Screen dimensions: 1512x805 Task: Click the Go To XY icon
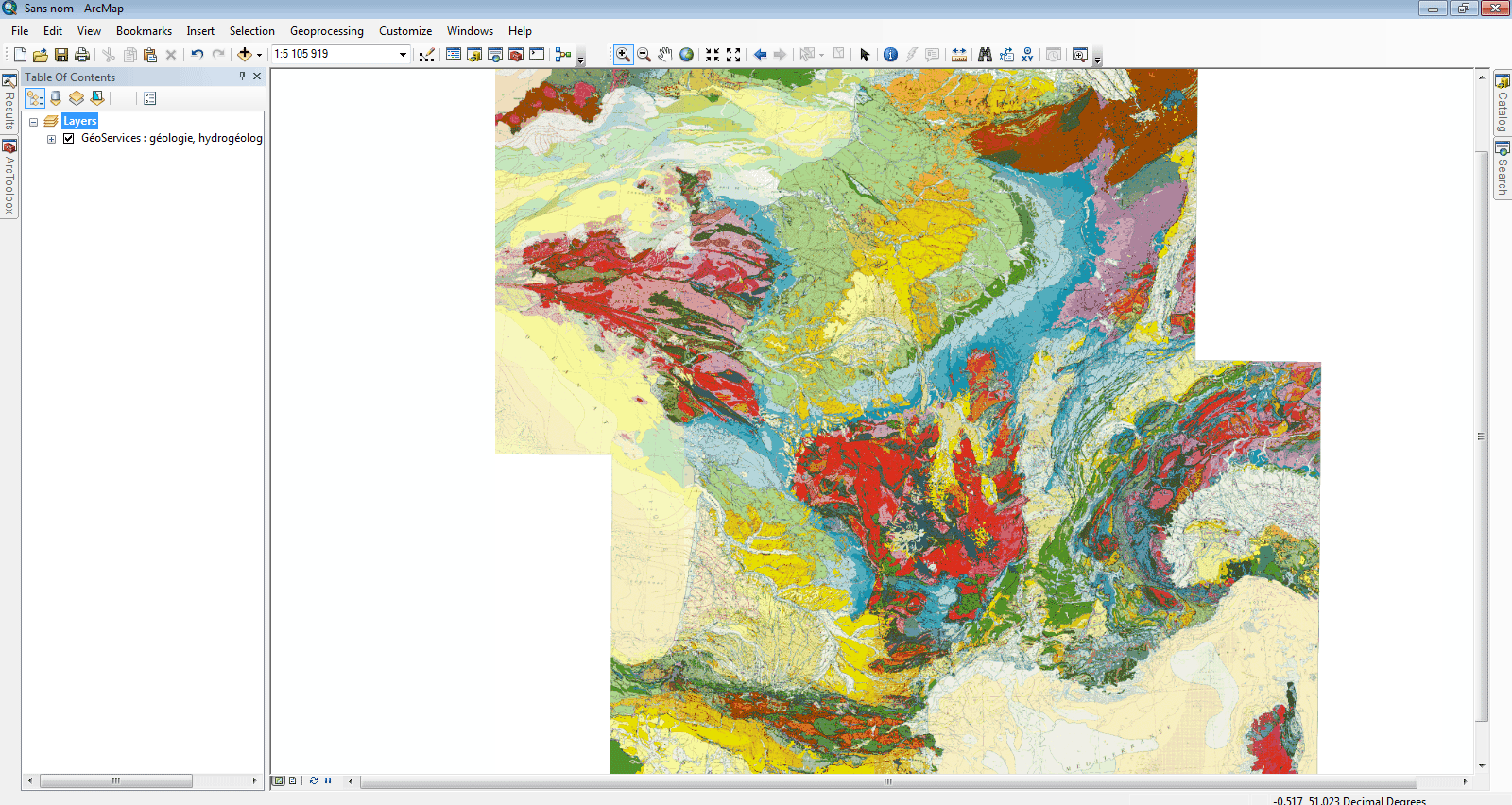tap(1027, 55)
